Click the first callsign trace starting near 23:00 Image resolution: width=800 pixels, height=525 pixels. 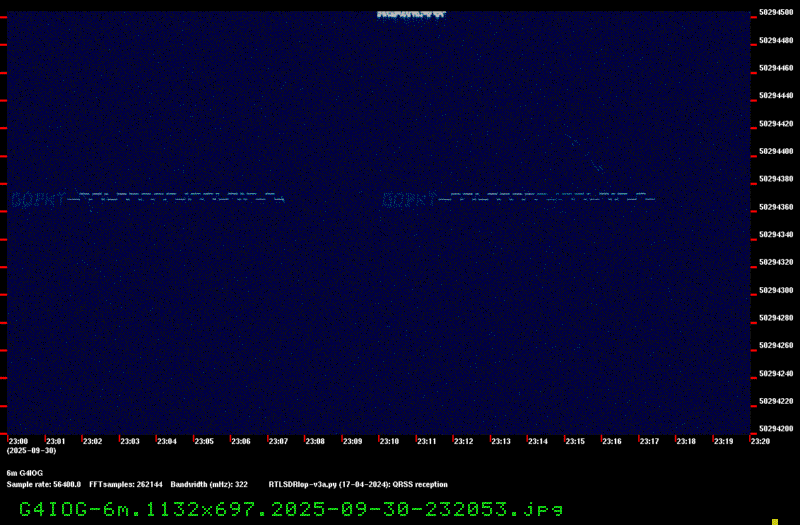[x=147, y=199]
